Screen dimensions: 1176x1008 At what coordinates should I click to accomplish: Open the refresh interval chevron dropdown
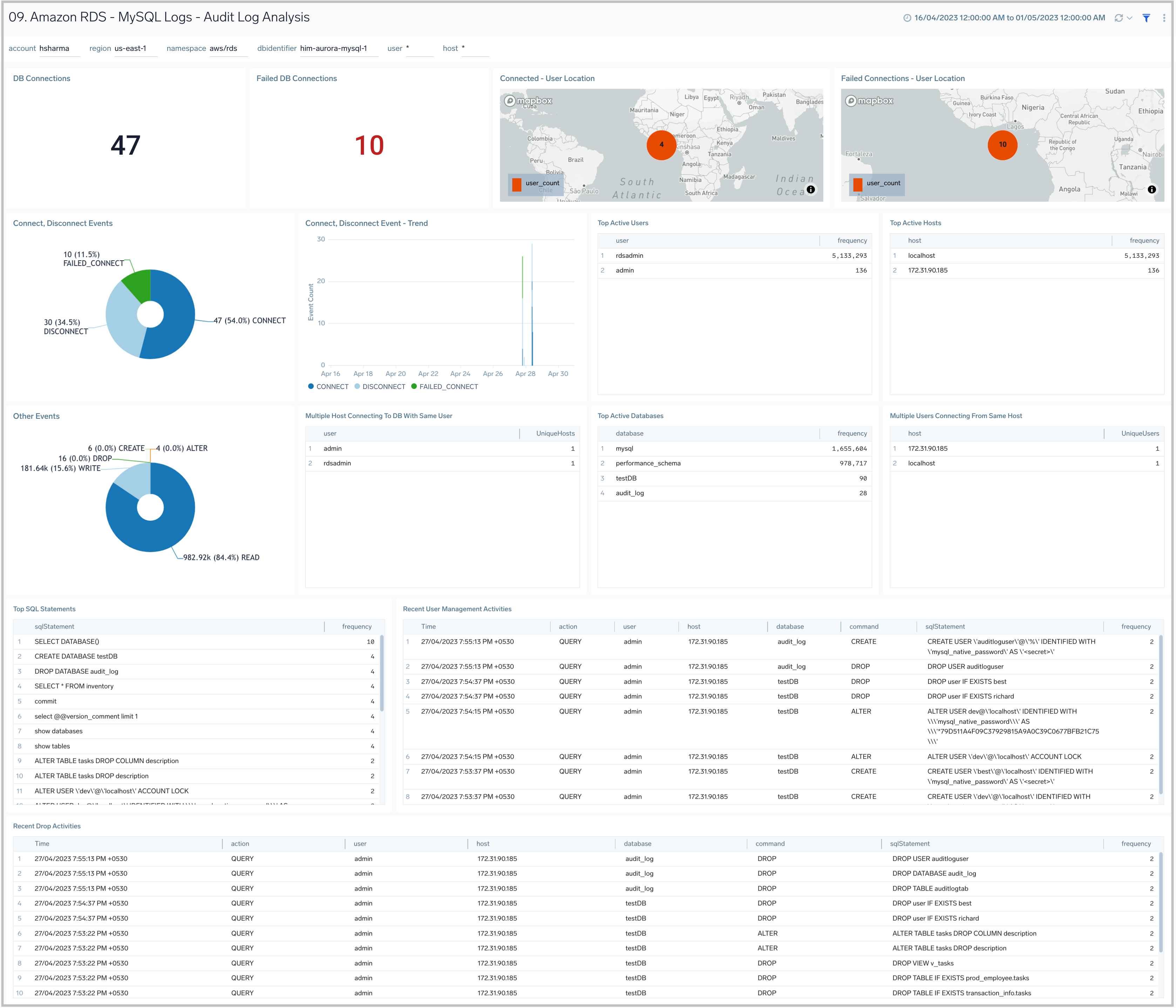[x=1129, y=18]
